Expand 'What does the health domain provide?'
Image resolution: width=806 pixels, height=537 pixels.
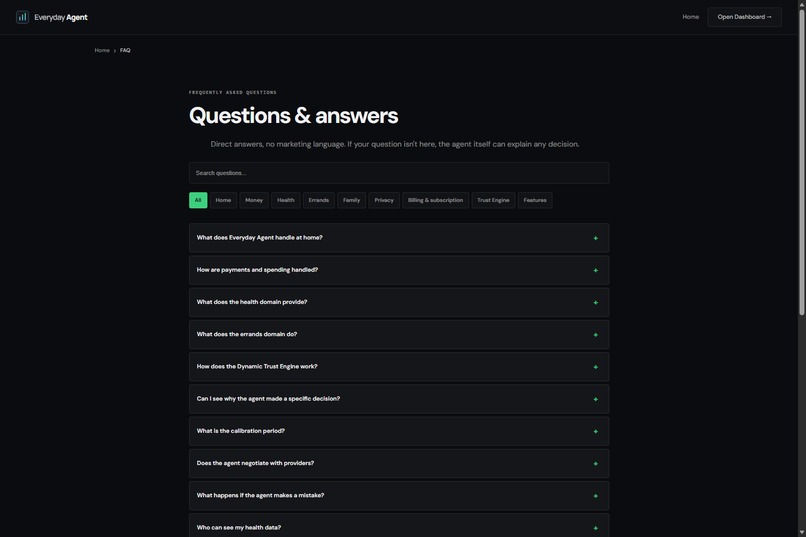point(399,302)
